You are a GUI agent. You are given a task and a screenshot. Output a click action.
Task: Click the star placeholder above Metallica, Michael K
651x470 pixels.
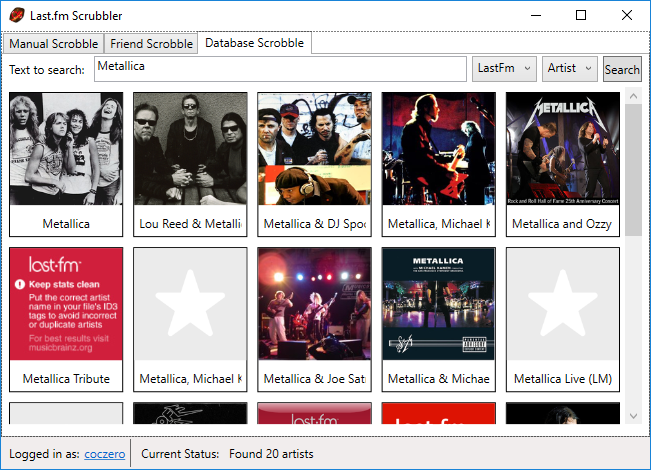pyautogui.click(x=190, y=304)
